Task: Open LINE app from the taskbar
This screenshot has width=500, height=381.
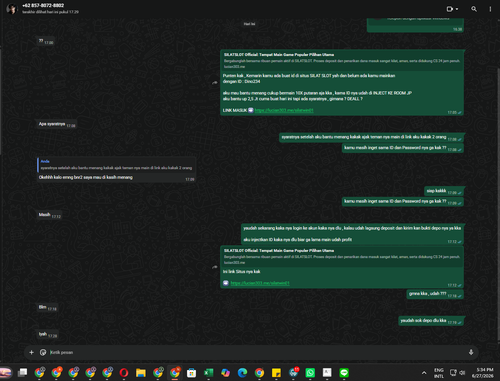Action: 344,372
